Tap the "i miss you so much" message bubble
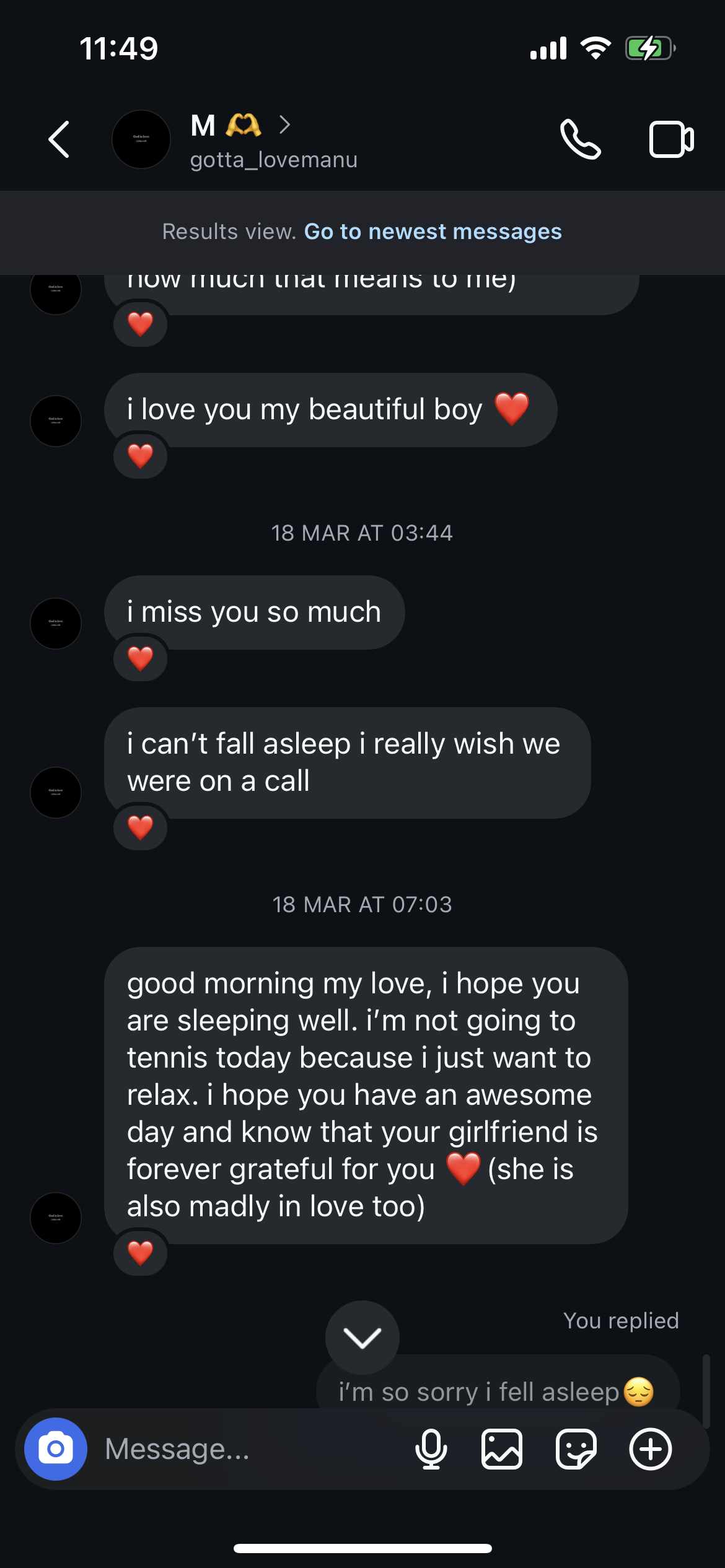Image resolution: width=725 pixels, height=1568 pixels. [254, 612]
